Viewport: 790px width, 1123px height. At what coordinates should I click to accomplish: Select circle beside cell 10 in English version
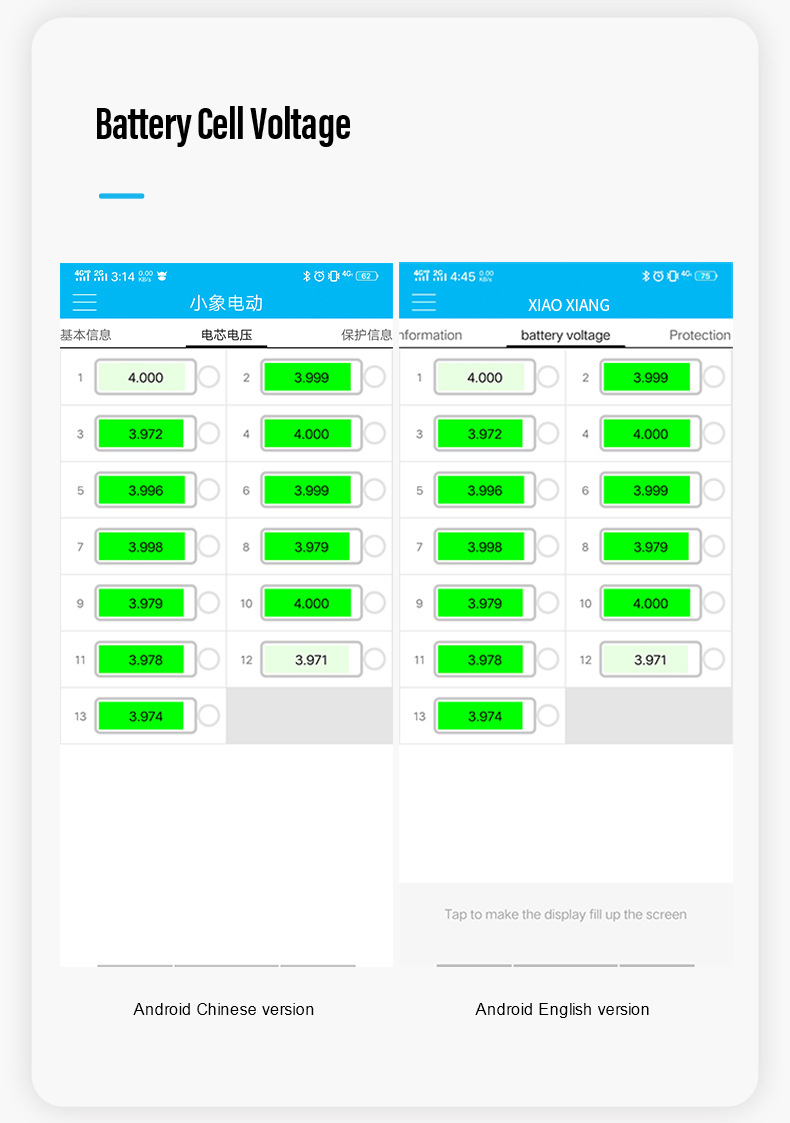tap(713, 603)
